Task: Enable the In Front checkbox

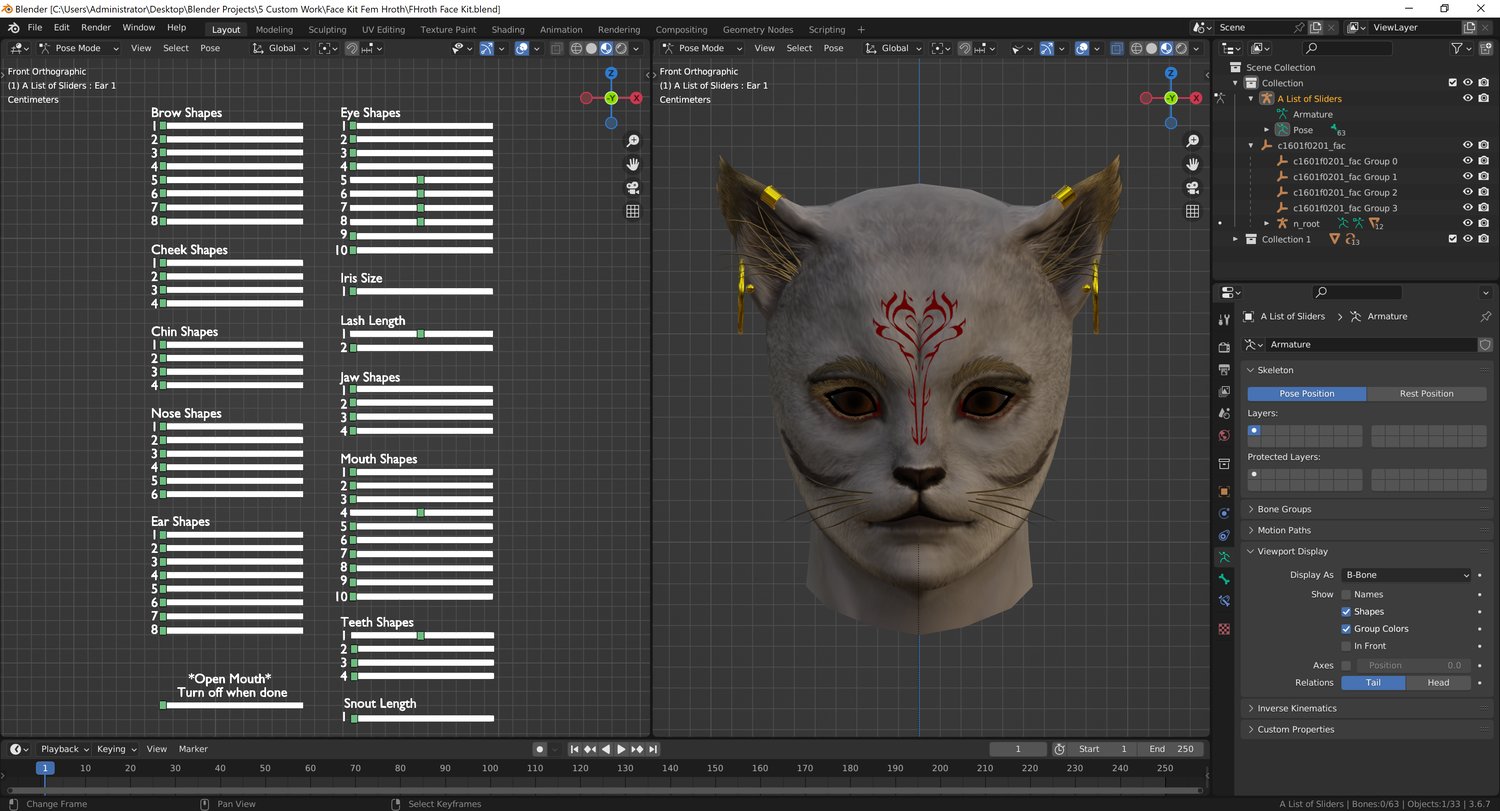Action: [1346, 646]
